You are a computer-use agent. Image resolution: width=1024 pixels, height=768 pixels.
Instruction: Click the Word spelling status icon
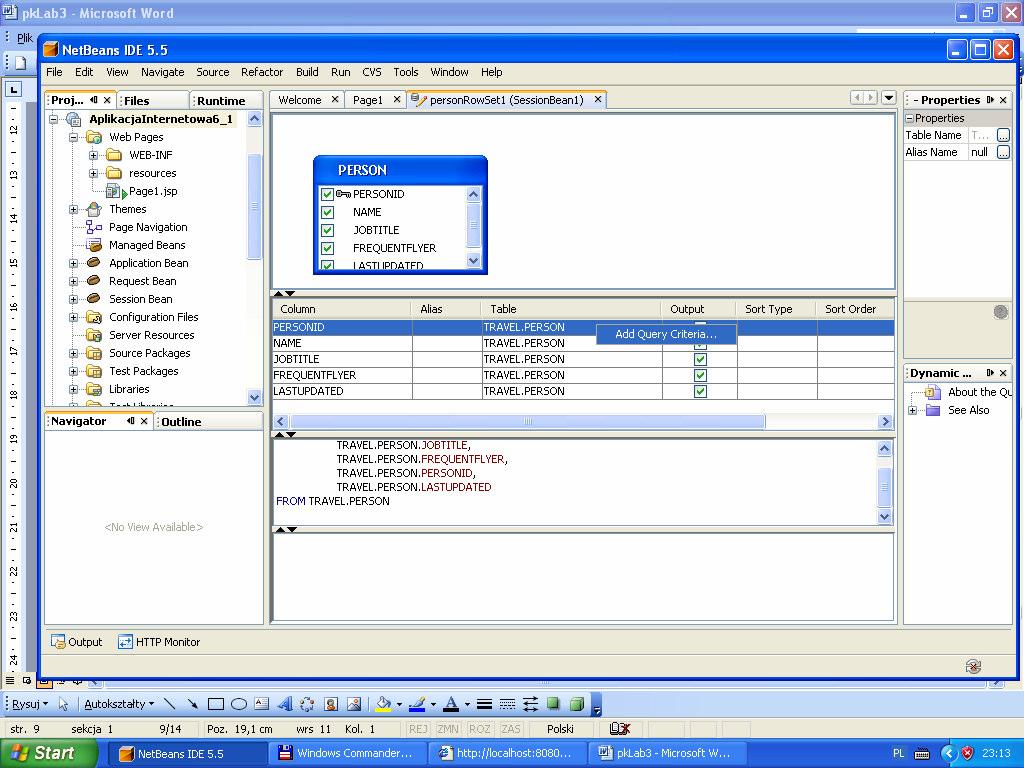619,729
